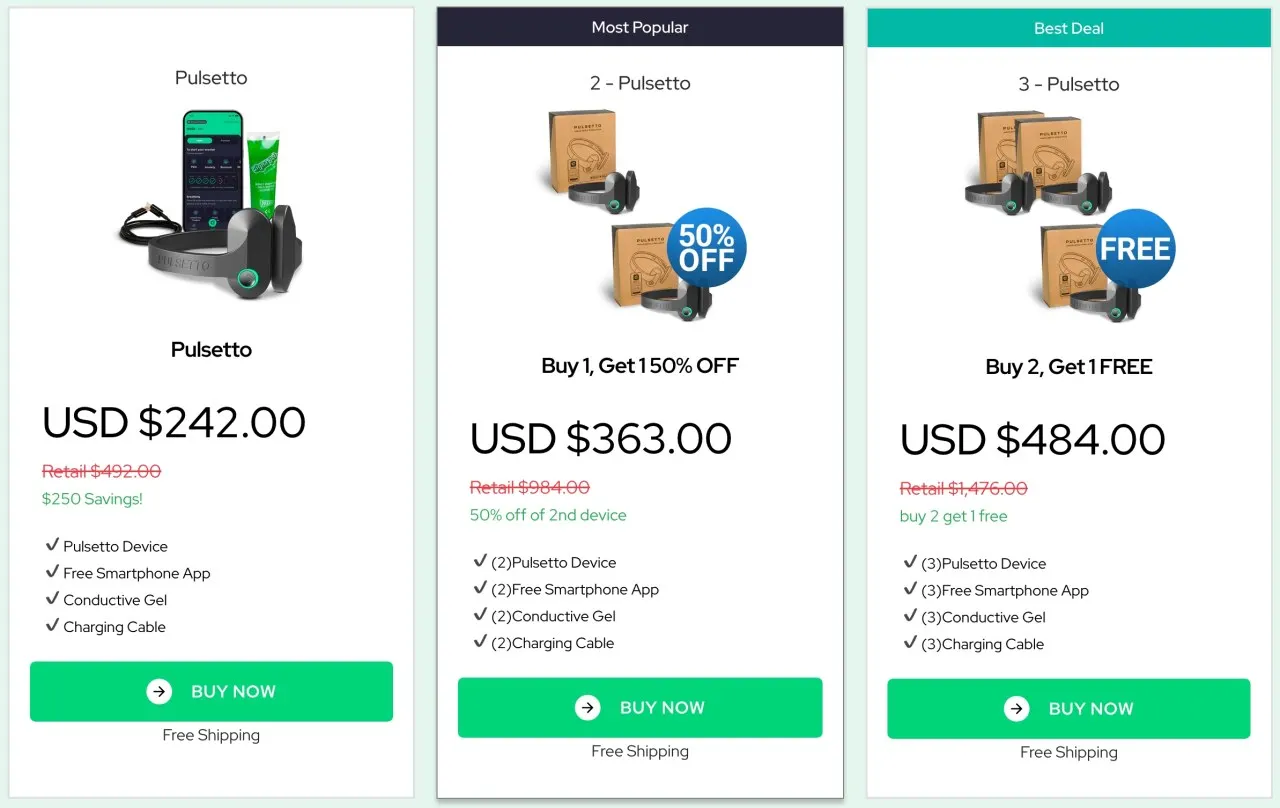This screenshot has width=1280, height=808.
Task: Click the arrow icon in the Best Deal card's button
Action: (1016, 708)
